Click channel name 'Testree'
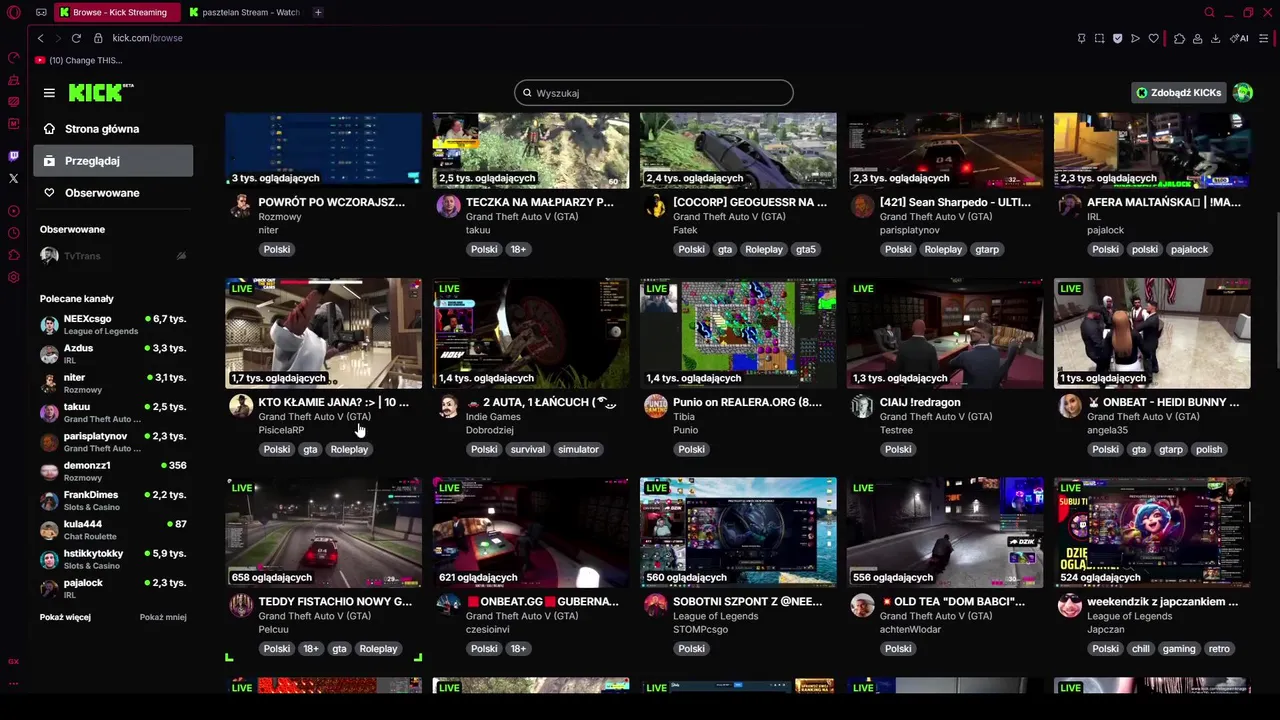The image size is (1280, 720). pyautogui.click(x=896, y=430)
